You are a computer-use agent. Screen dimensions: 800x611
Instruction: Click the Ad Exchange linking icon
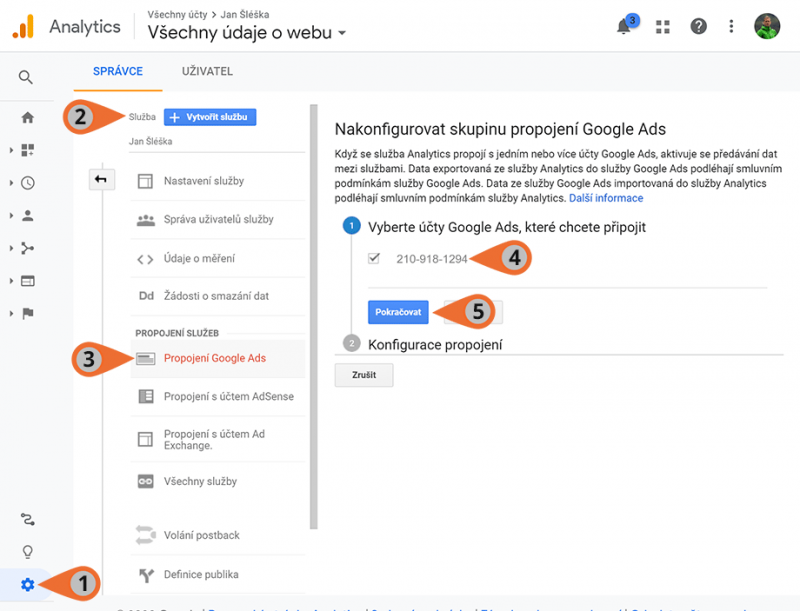tap(145, 439)
